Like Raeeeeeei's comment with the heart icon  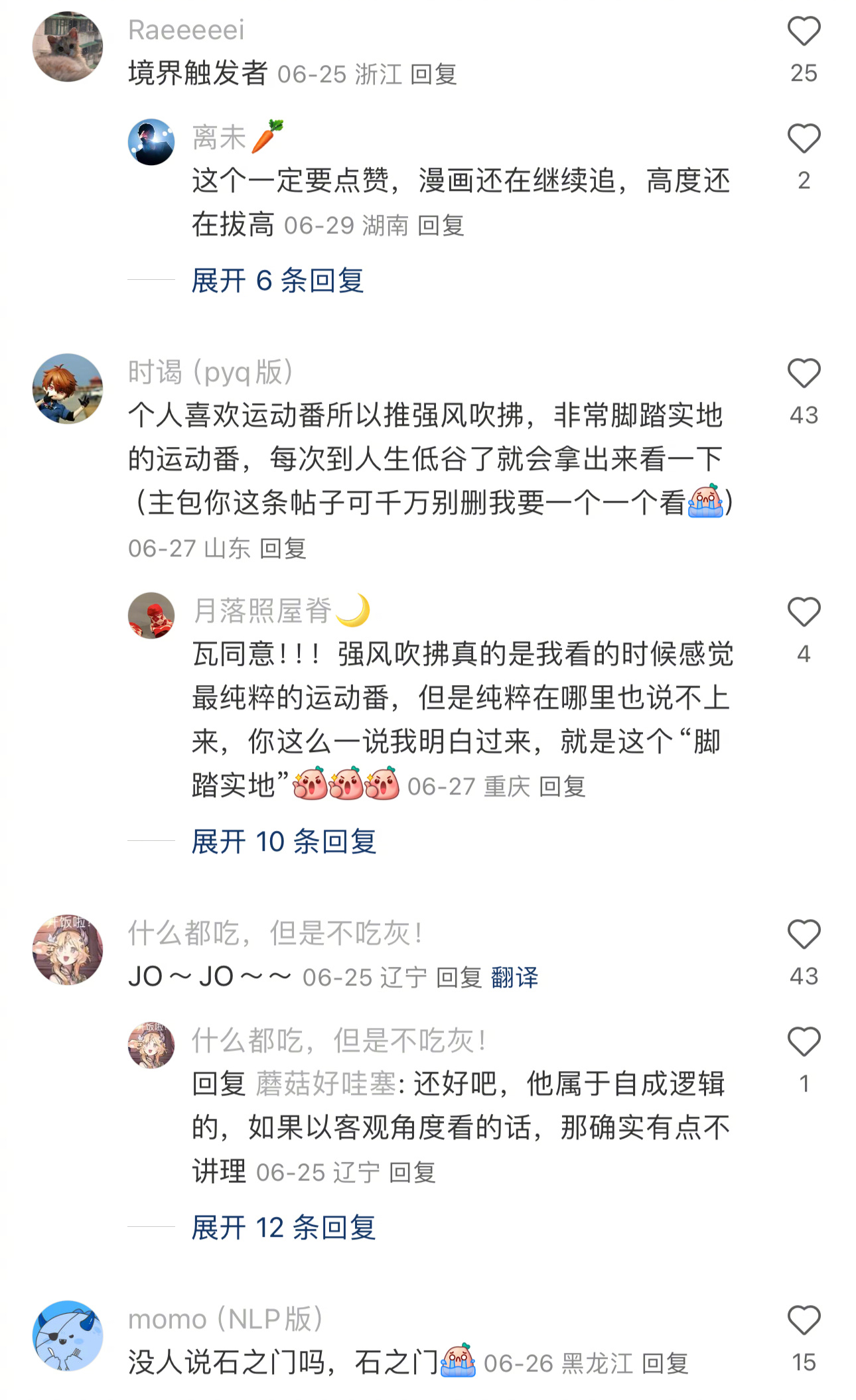click(x=804, y=31)
